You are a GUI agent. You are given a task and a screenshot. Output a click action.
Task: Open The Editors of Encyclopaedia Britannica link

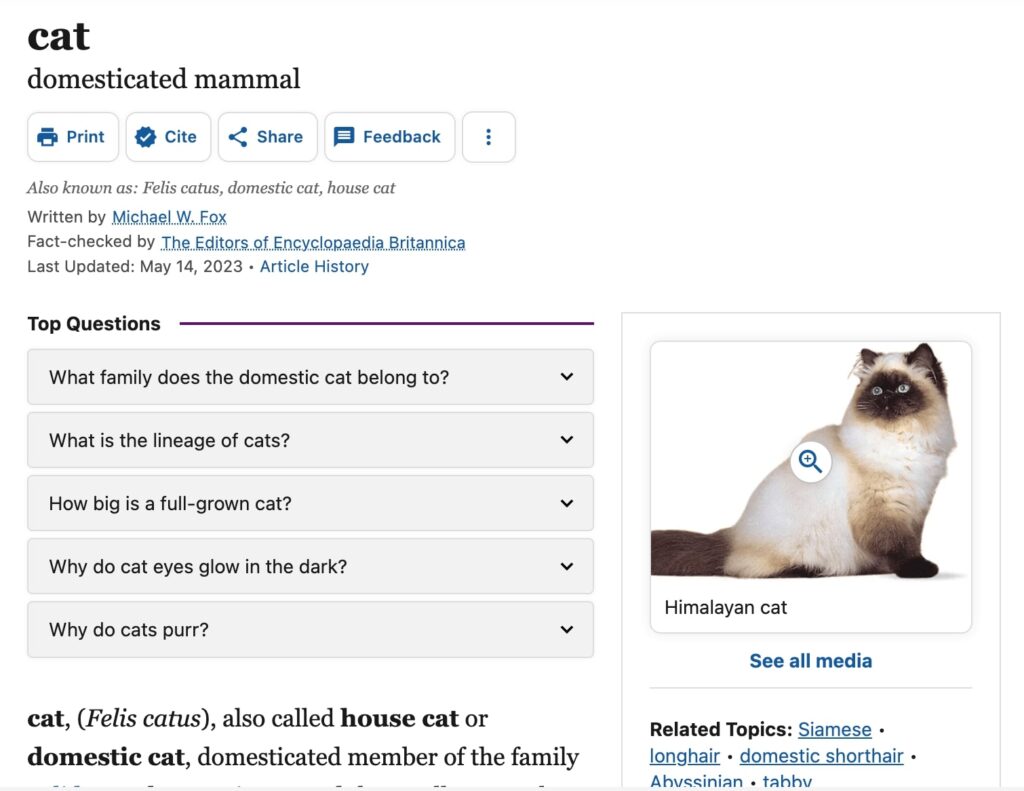(x=313, y=242)
